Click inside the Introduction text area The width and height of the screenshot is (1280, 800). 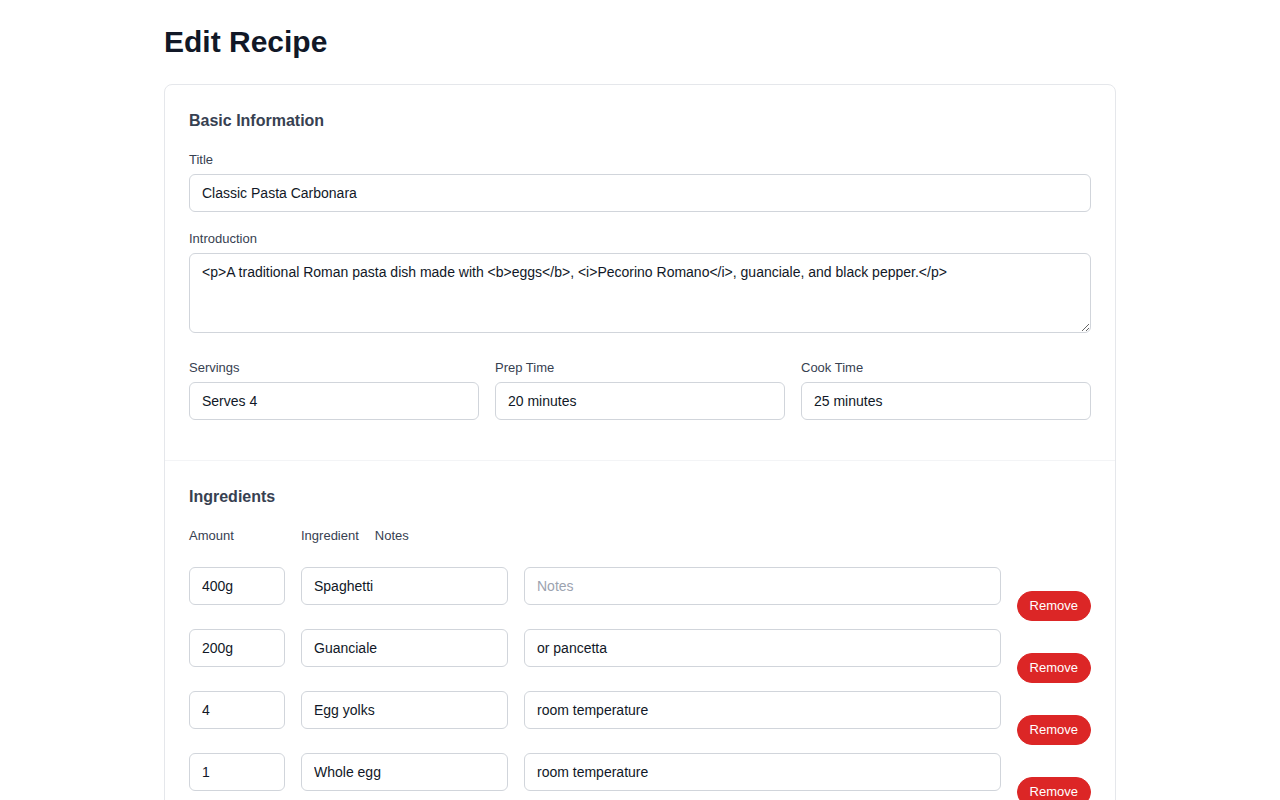(x=640, y=292)
